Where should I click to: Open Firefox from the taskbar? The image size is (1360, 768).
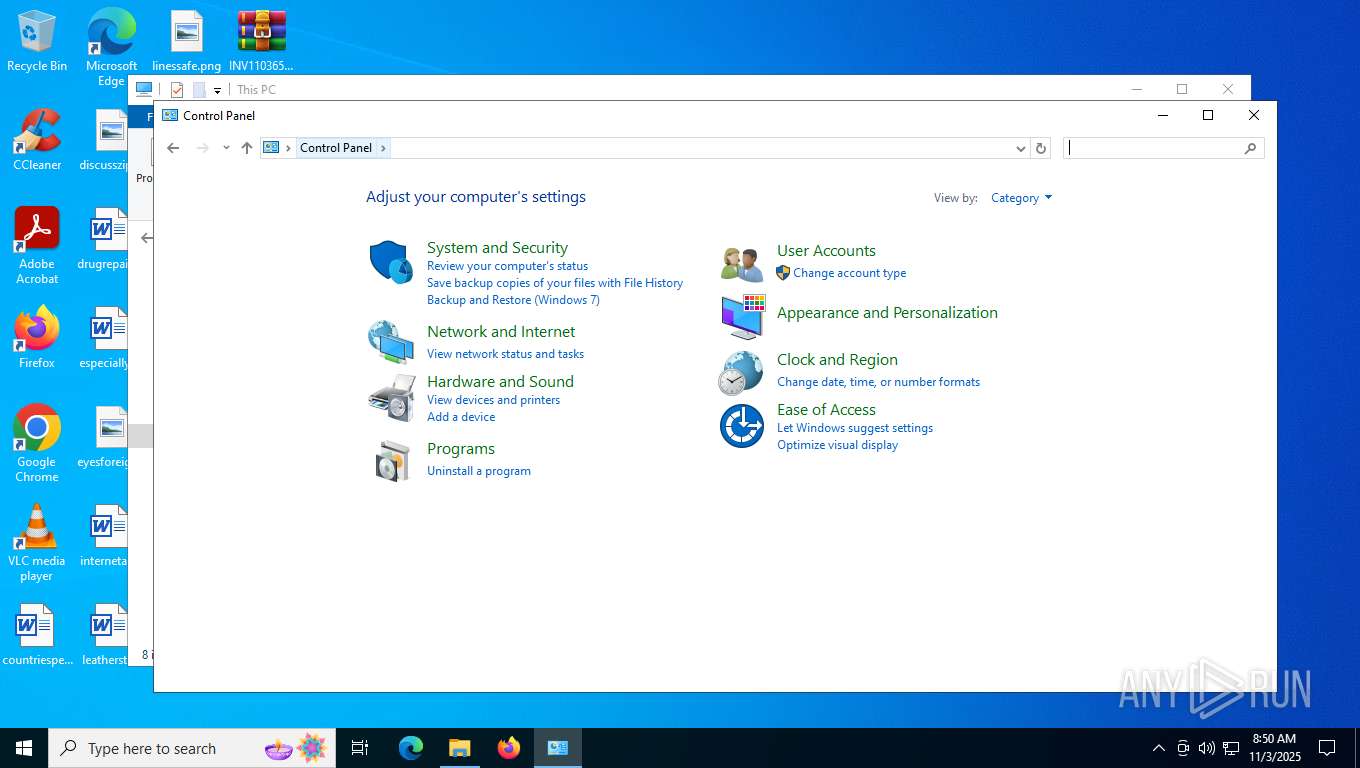point(509,748)
